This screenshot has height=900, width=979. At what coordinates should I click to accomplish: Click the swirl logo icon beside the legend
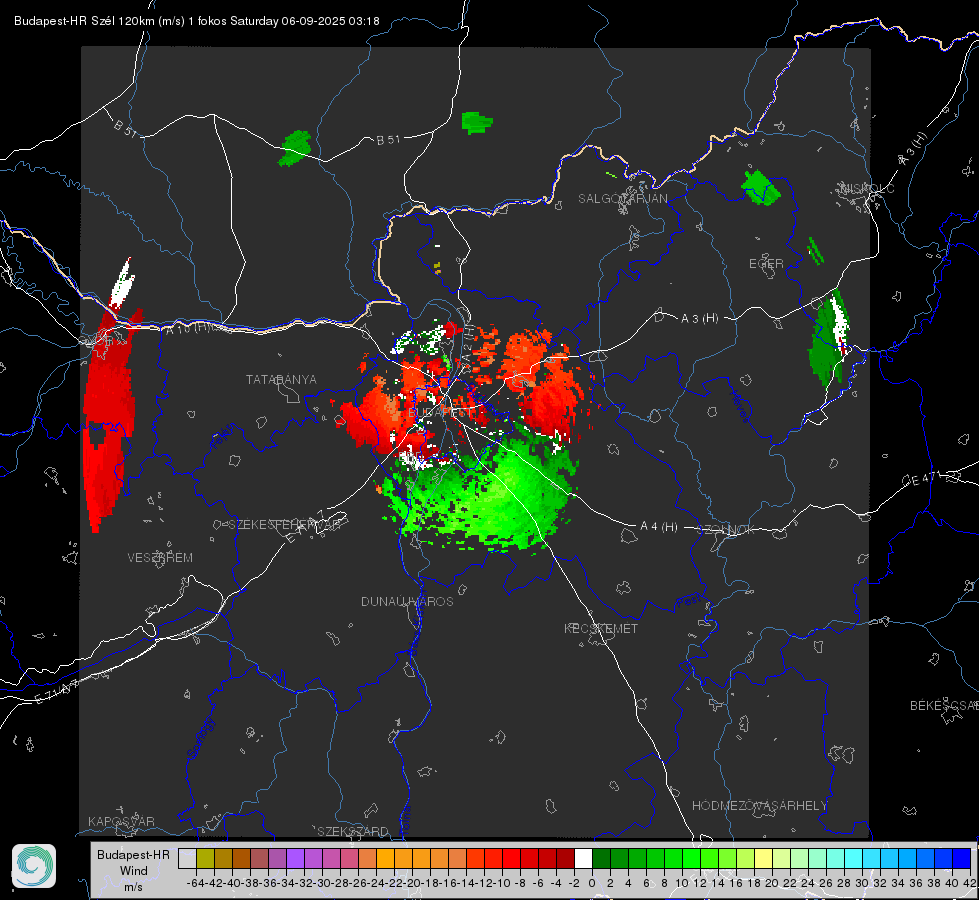tap(34, 866)
